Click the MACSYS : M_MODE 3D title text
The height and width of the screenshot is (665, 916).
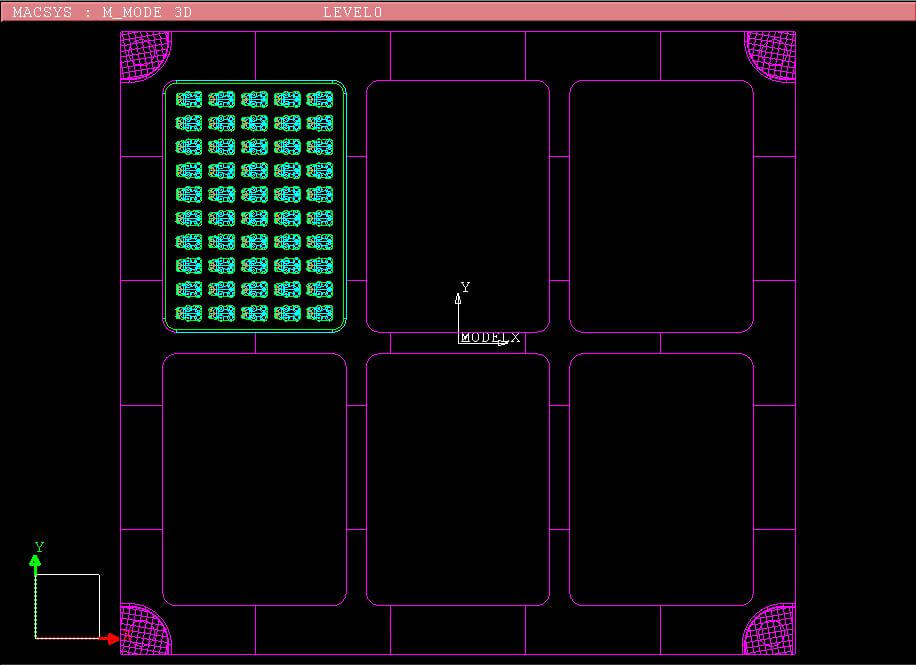pos(102,12)
